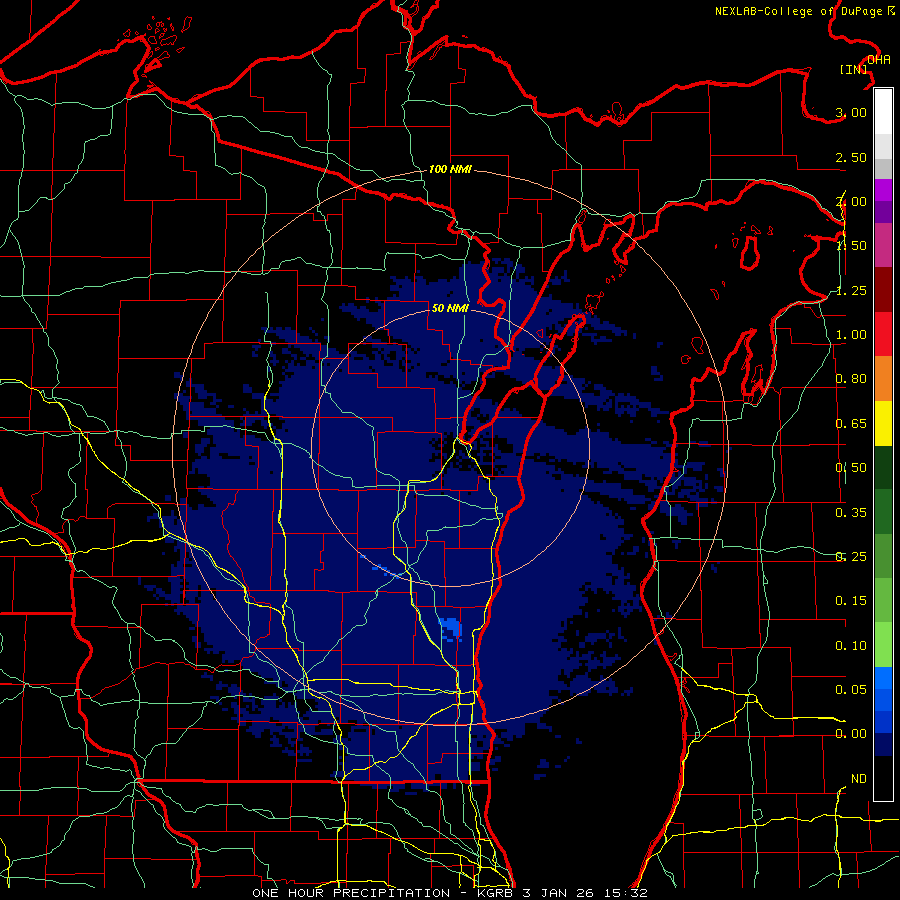Click the 1.00 legend value
The image size is (900, 900).
(851, 335)
